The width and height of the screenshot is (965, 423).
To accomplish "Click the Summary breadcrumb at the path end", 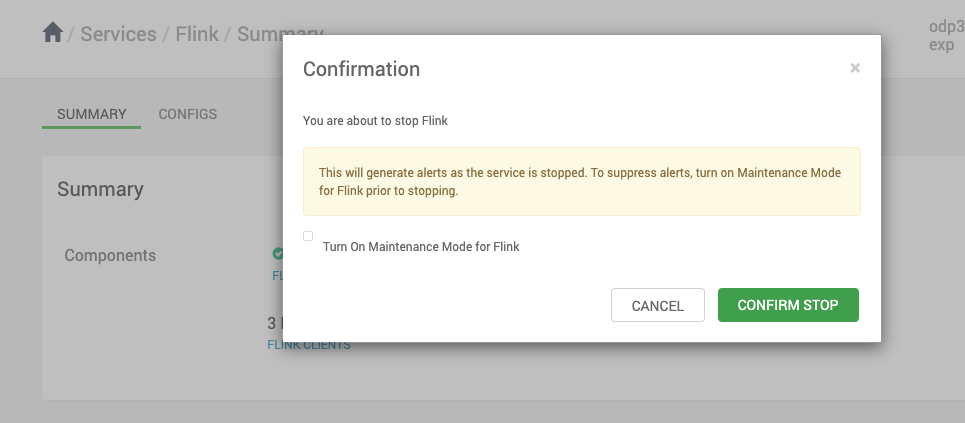I will pos(260,34).
